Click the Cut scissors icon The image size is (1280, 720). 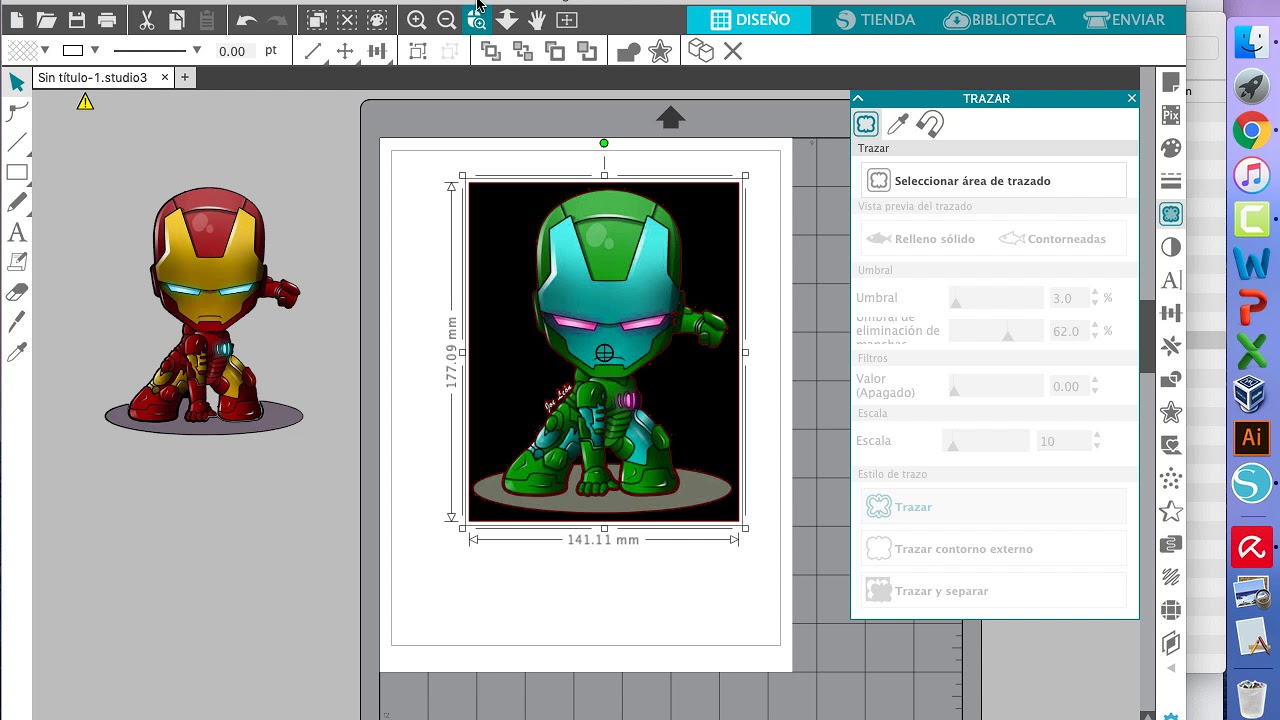[146, 20]
